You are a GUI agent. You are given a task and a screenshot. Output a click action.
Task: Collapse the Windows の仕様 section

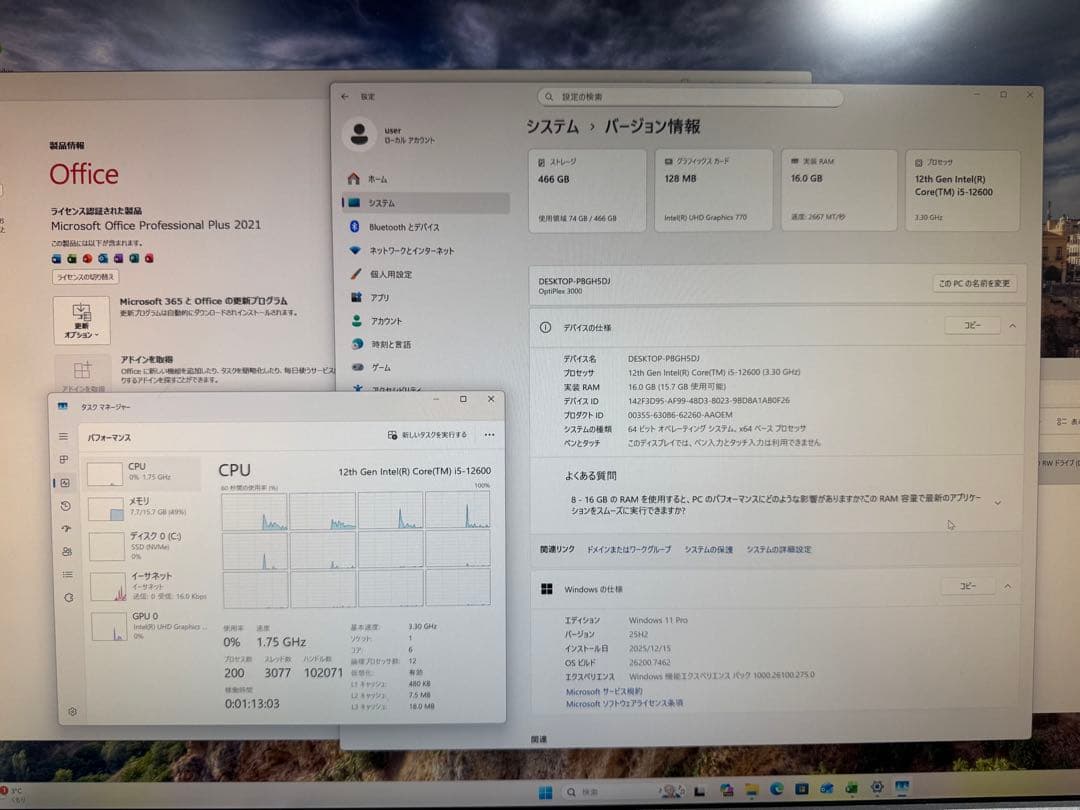[x=1009, y=586]
